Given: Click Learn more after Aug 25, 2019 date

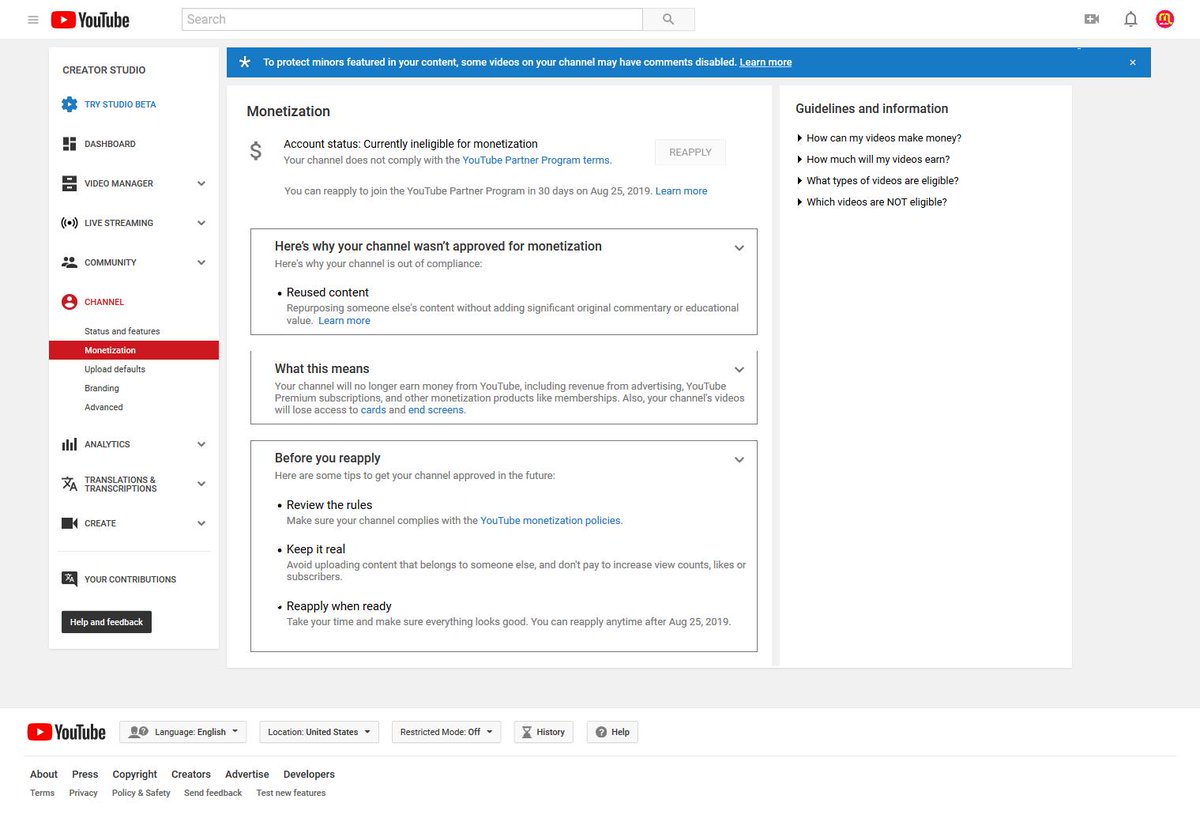Looking at the screenshot, I should coord(681,191).
